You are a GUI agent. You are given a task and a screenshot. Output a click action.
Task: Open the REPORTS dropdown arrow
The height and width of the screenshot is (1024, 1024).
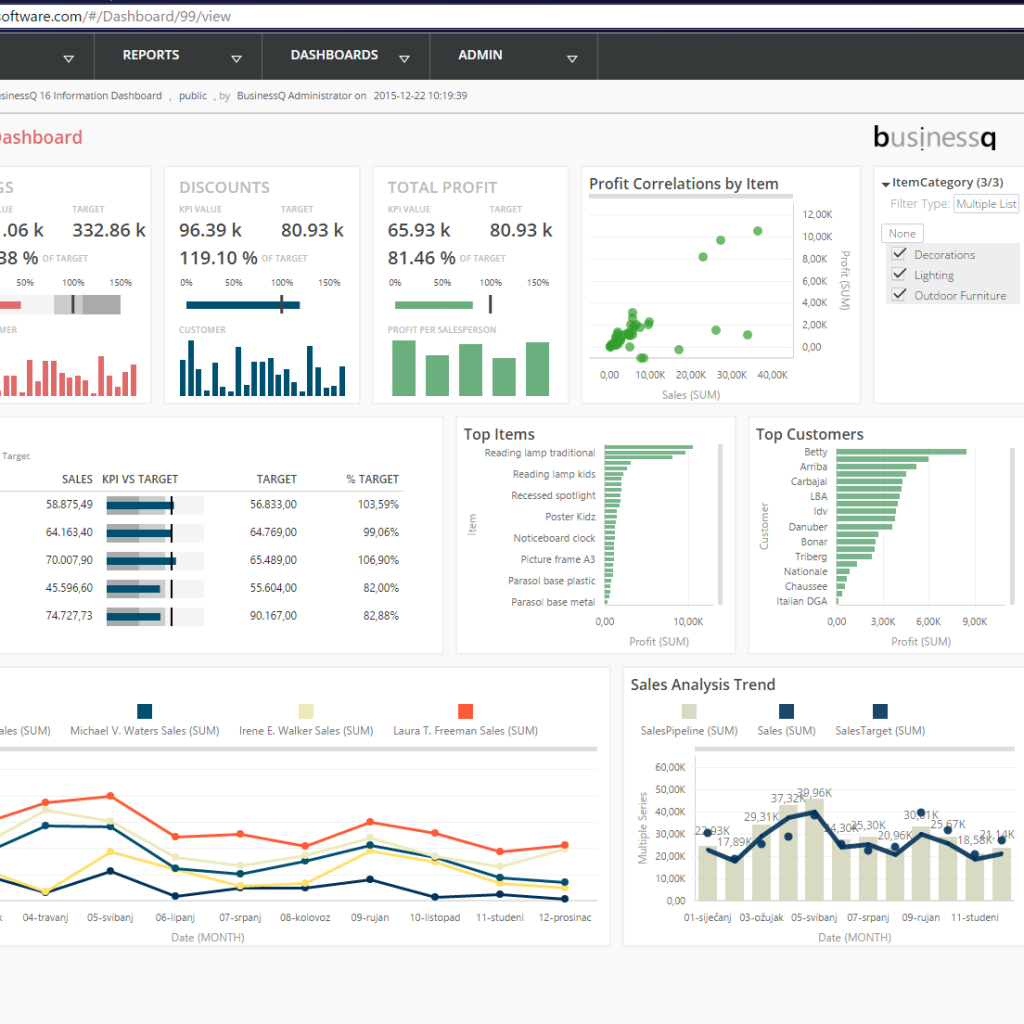237,57
